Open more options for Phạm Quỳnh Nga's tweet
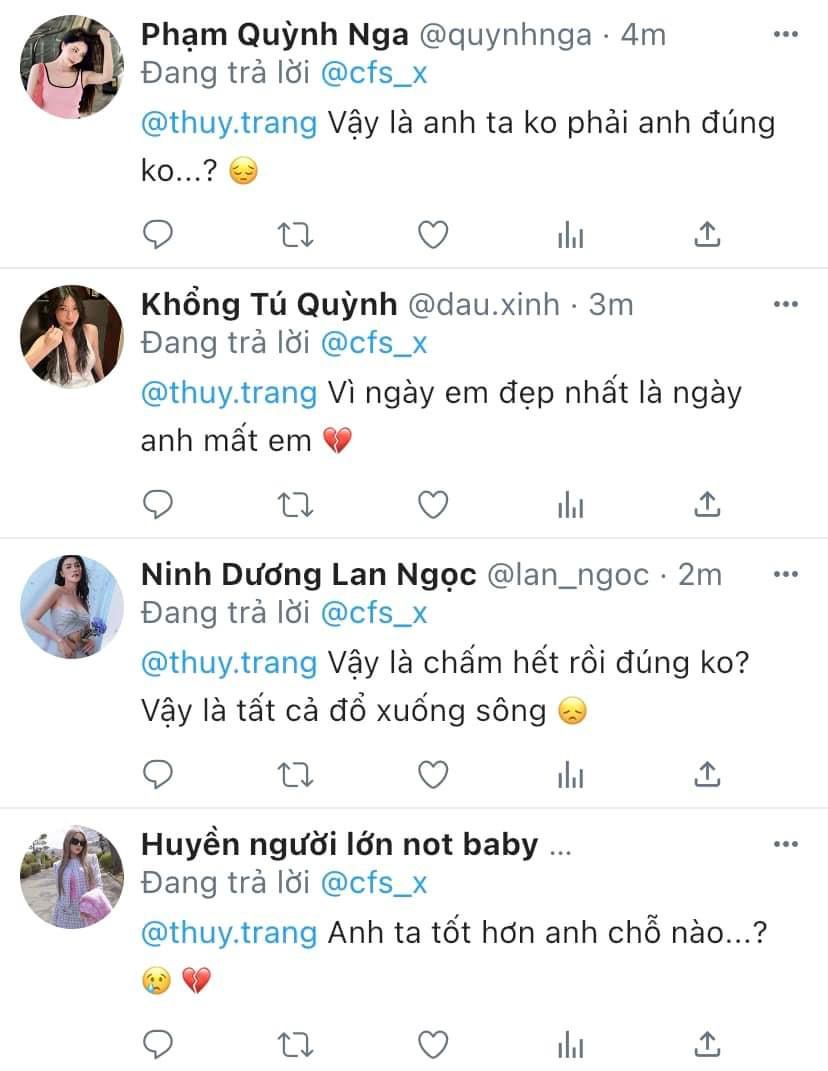The image size is (828, 1071). tap(786, 34)
